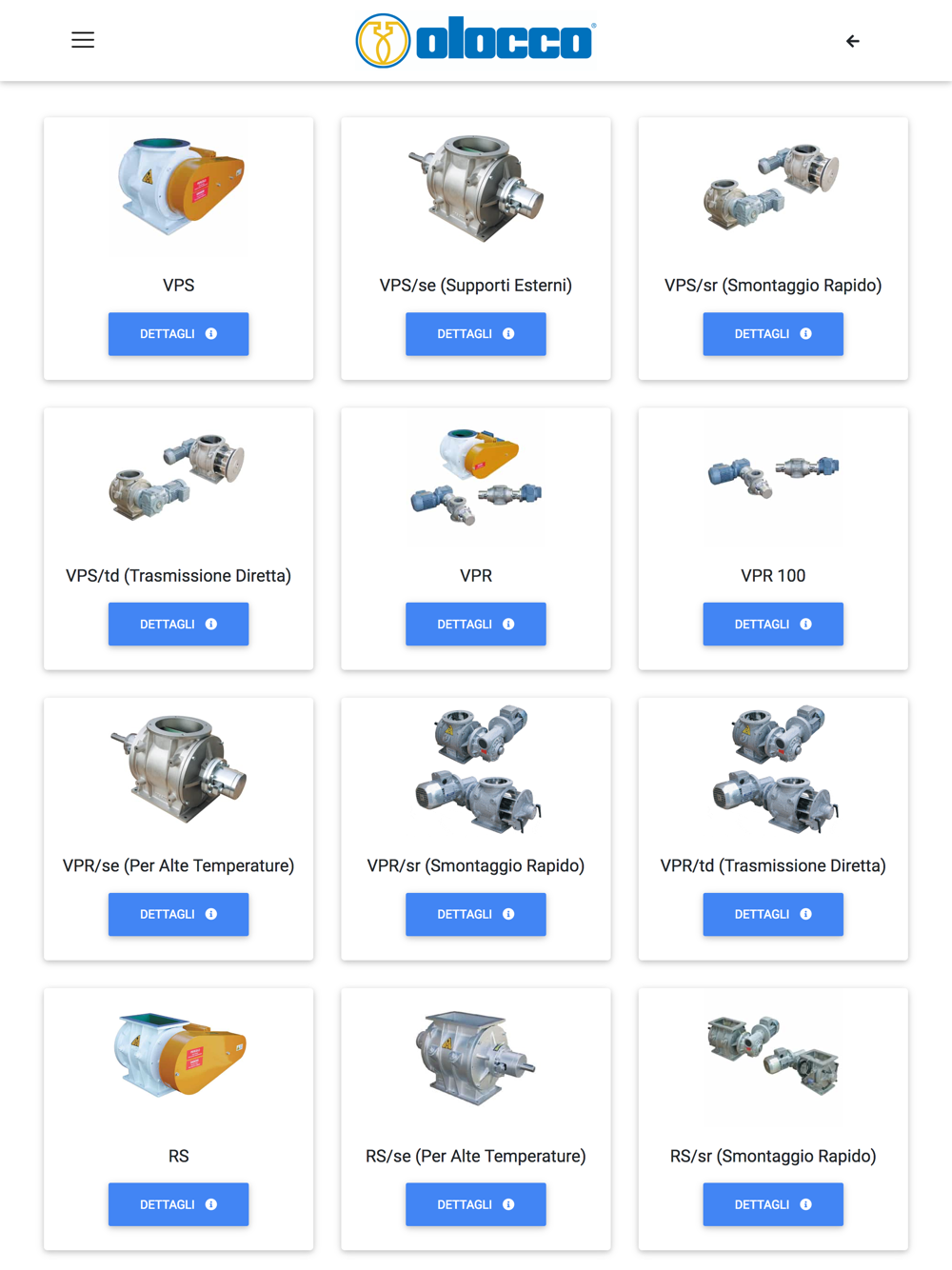Screen dimensions: 952x1270
Task: Click the VPS/se (Supporti Esterni) title
Action: (x=476, y=286)
